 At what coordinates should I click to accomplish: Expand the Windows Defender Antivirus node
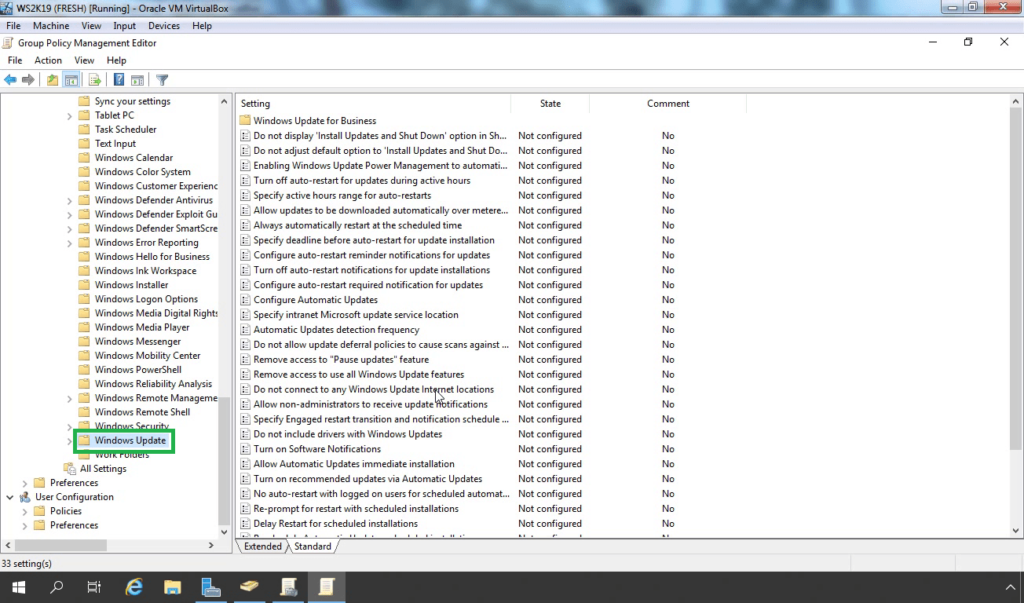coord(69,201)
